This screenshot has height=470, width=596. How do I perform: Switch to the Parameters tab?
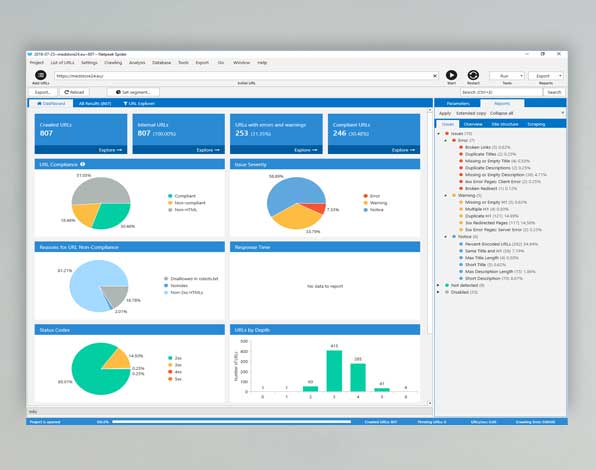pyautogui.click(x=458, y=103)
